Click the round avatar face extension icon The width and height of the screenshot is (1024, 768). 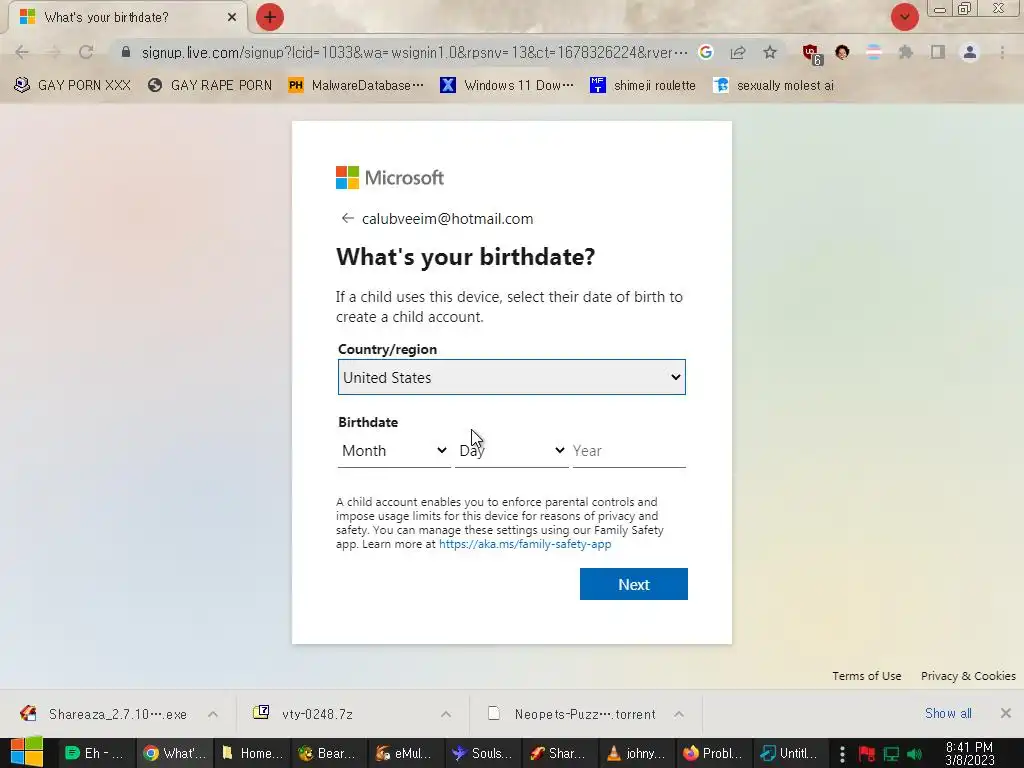(842, 52)
